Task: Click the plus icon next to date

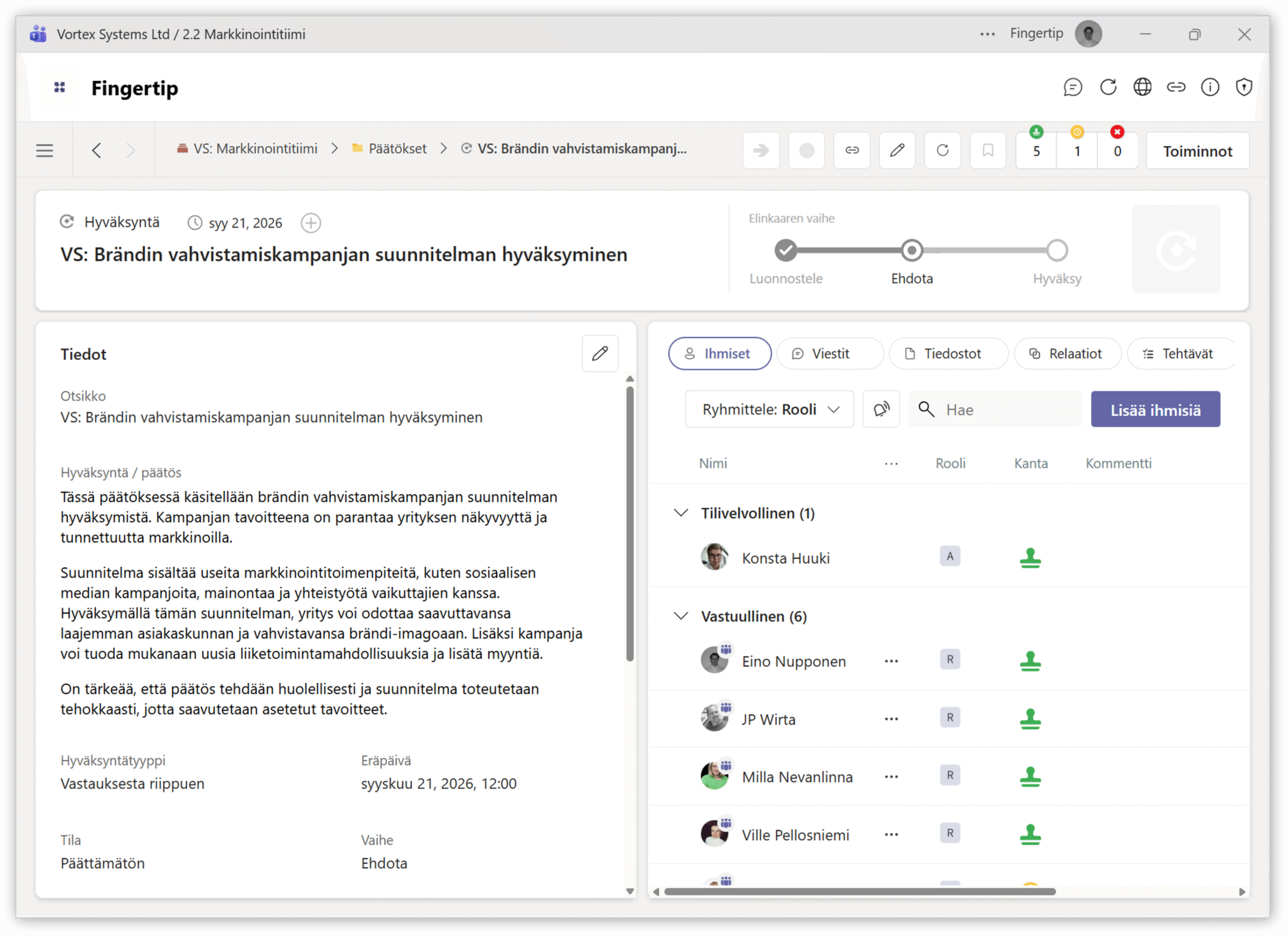Action: pos(310,222)
